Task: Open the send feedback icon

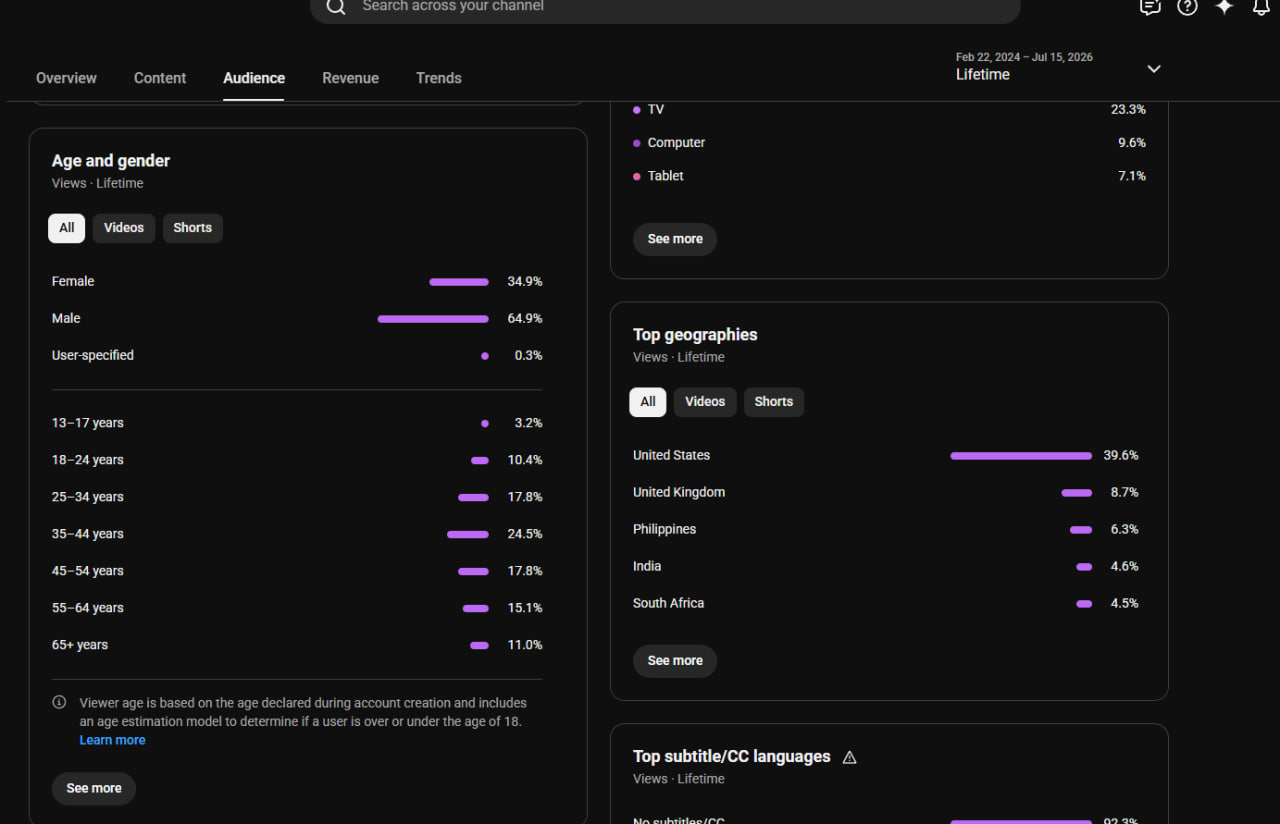Action: (1150, 7)
